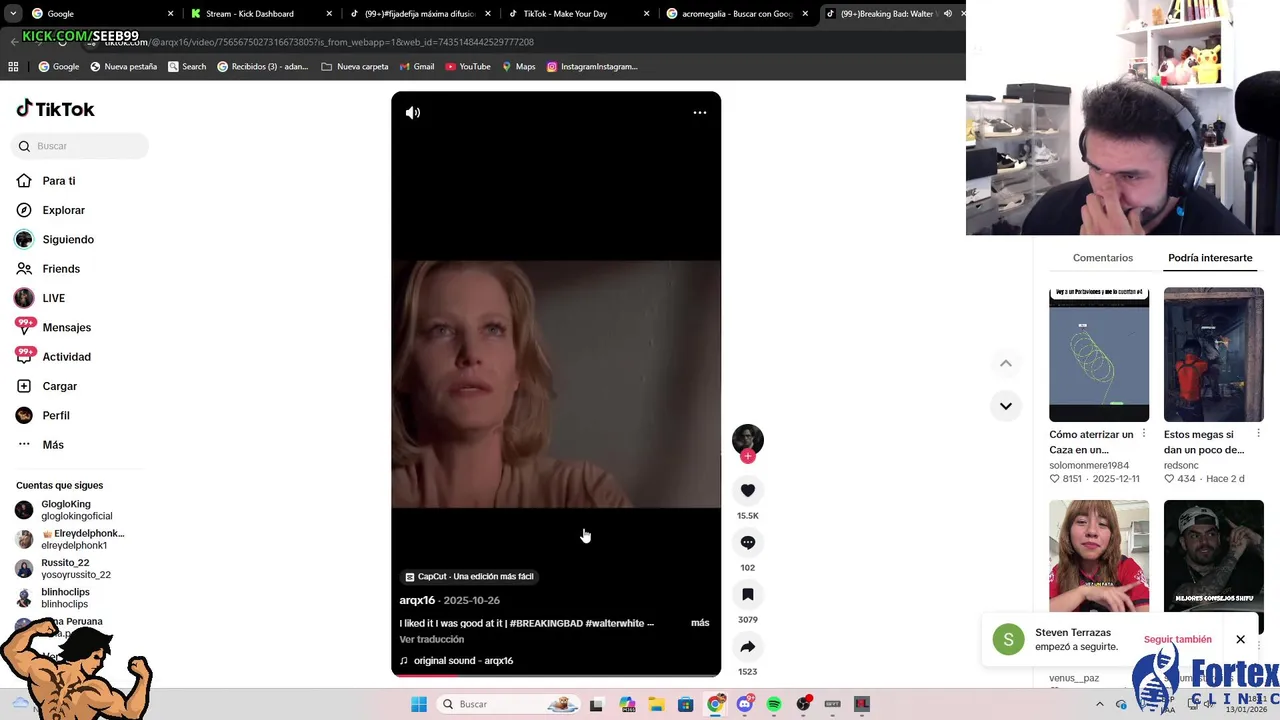Open the arqx16 username link

pos(417,600)
